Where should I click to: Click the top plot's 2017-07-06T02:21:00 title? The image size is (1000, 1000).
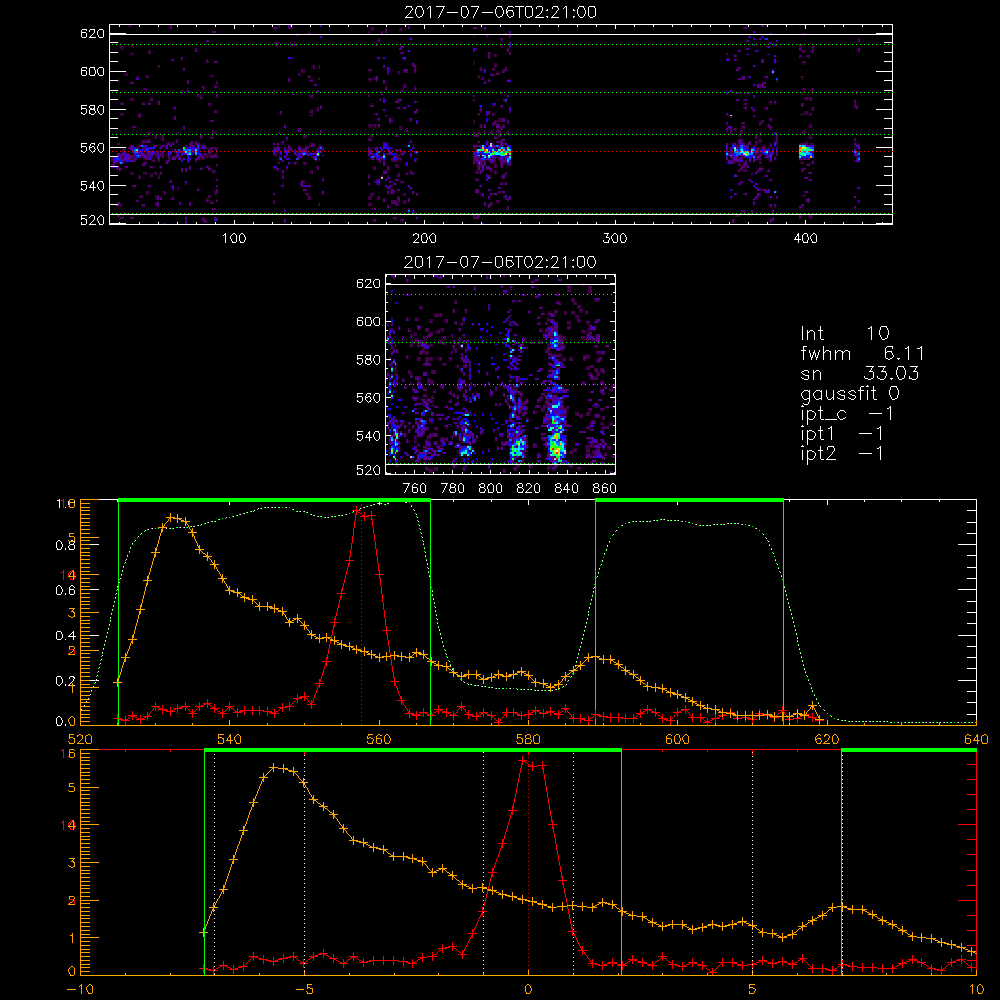click(500, 12)
